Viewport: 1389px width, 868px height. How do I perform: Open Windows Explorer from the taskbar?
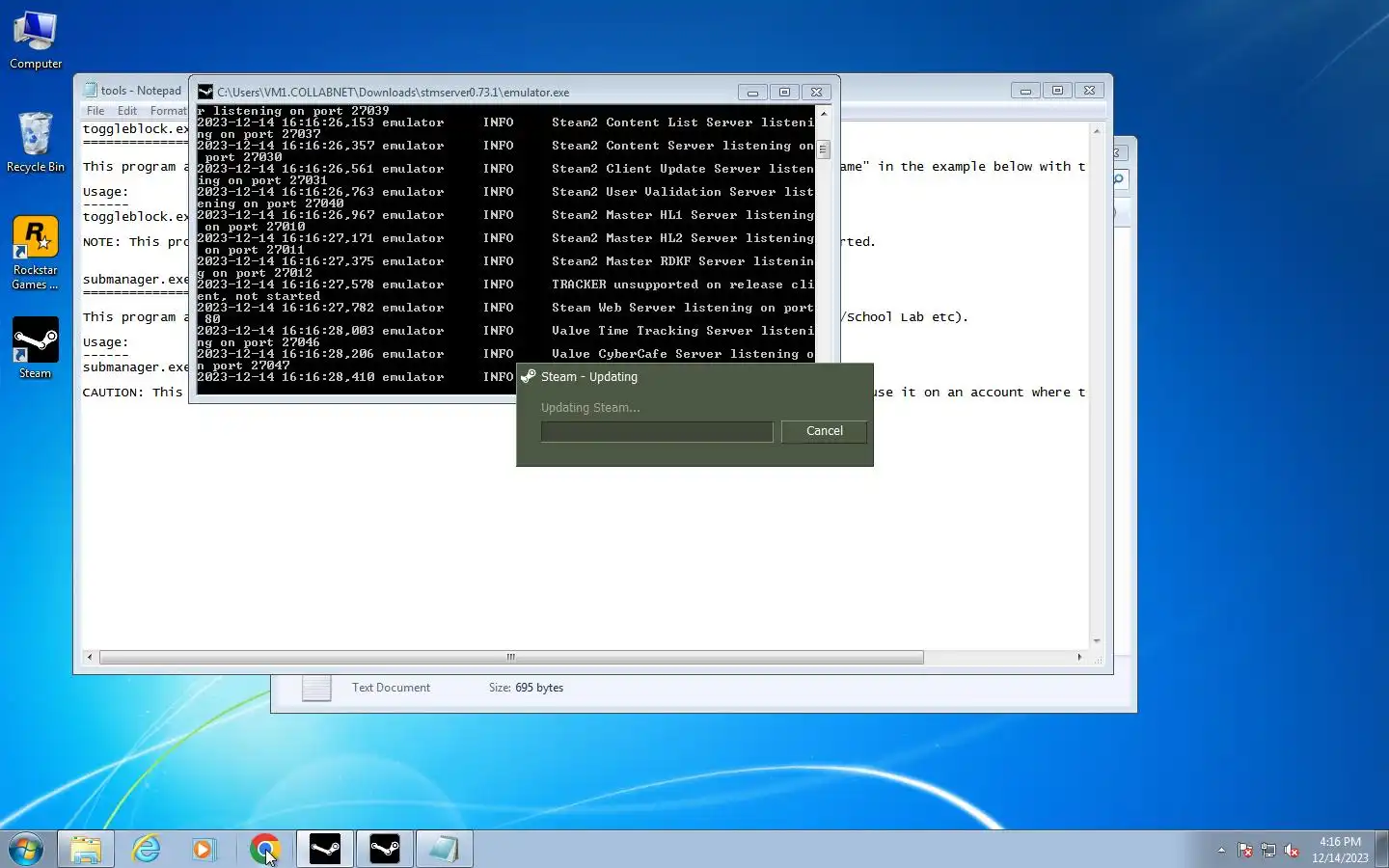coord(86,850)
